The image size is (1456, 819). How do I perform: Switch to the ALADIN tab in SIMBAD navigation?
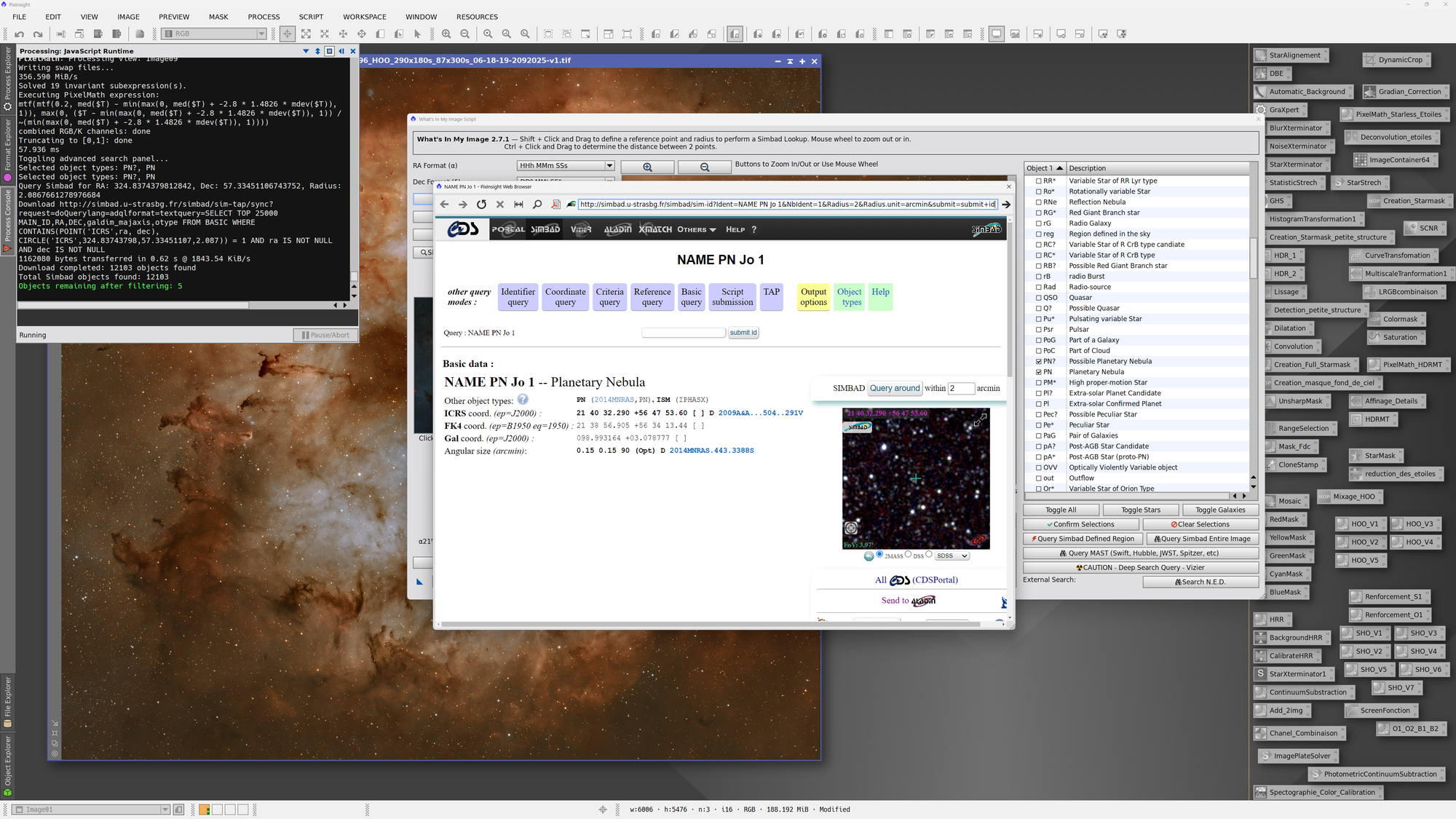tap(617, 229)
